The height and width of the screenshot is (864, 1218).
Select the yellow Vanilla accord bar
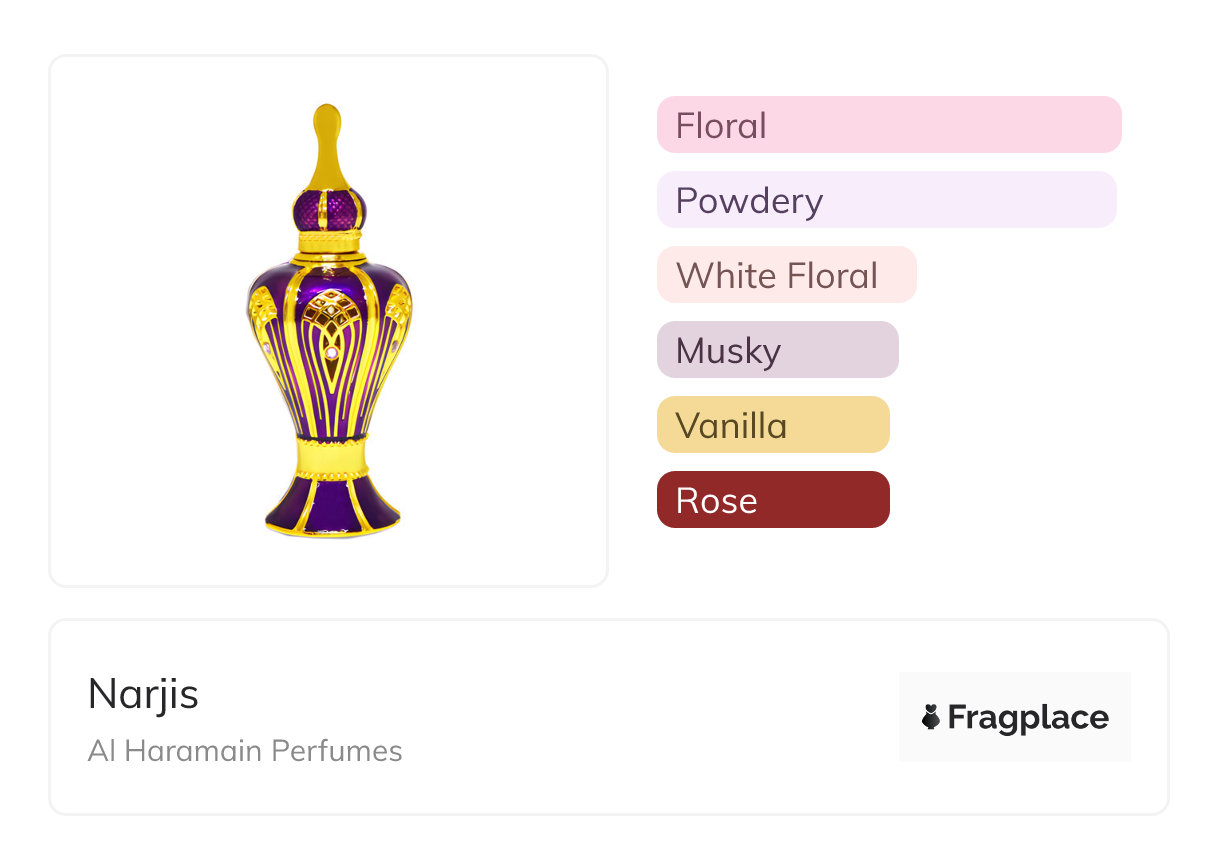[773, 425]
